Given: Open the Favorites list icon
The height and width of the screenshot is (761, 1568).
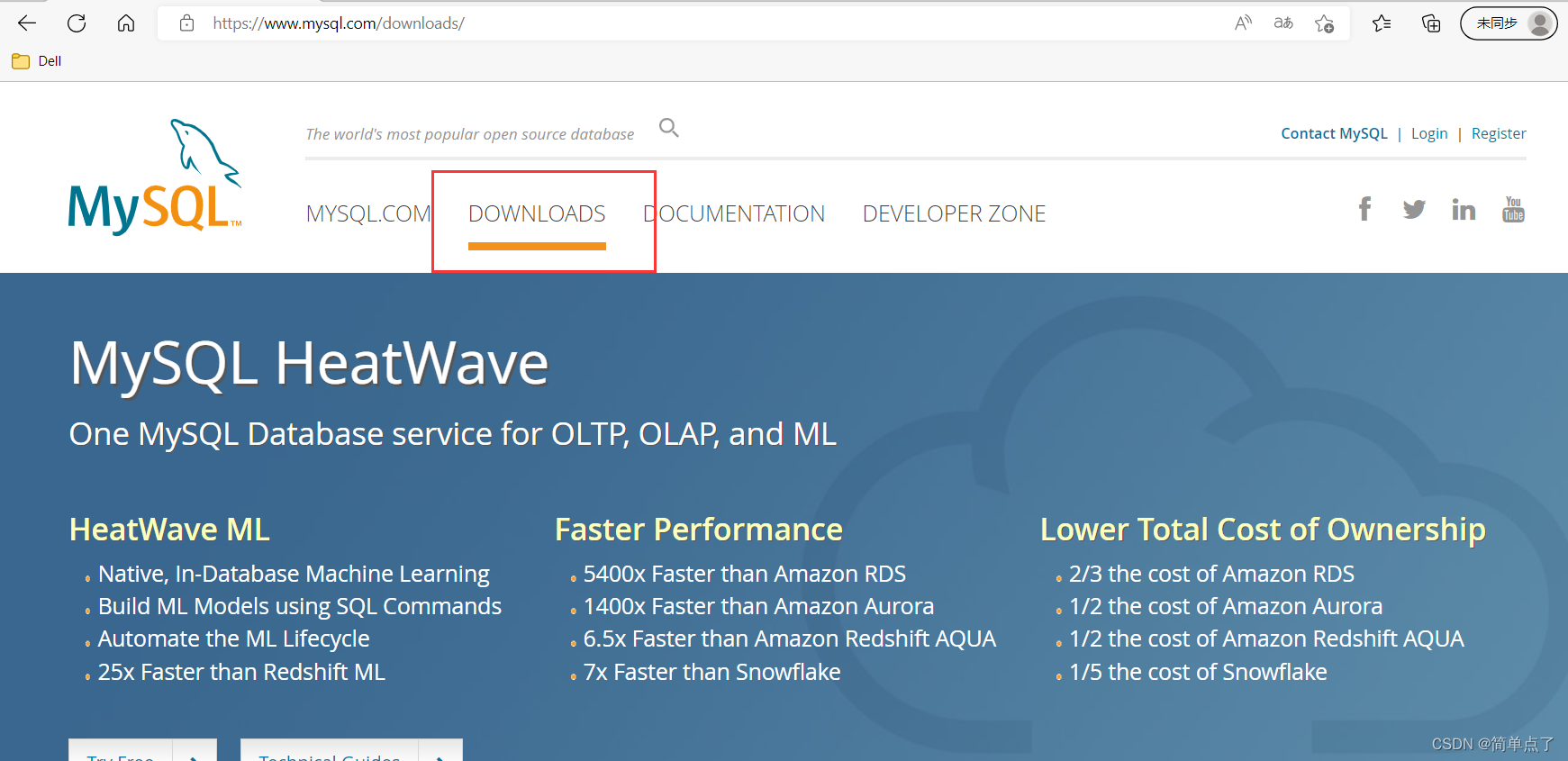Looking at the screenshot, I should point(1382,23).
